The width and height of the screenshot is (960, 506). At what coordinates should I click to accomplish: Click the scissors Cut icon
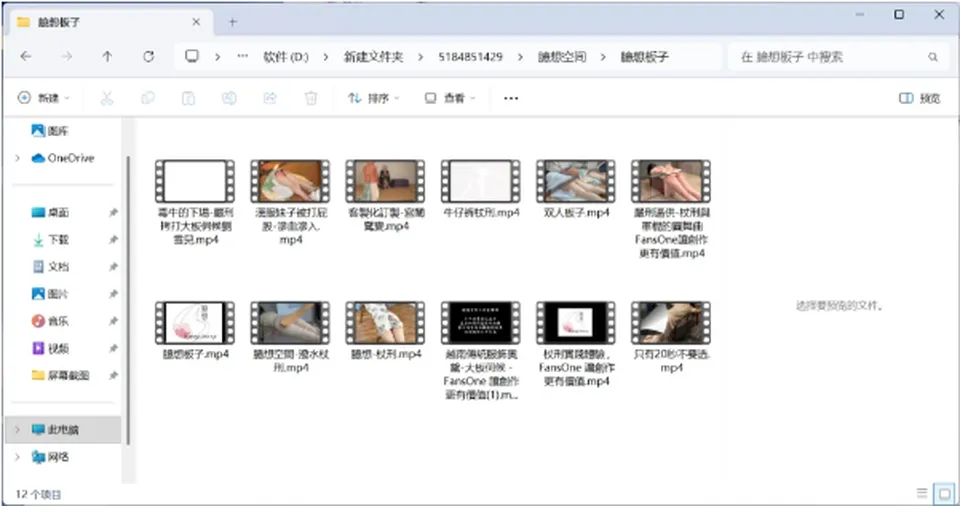(x=107, y=98)
